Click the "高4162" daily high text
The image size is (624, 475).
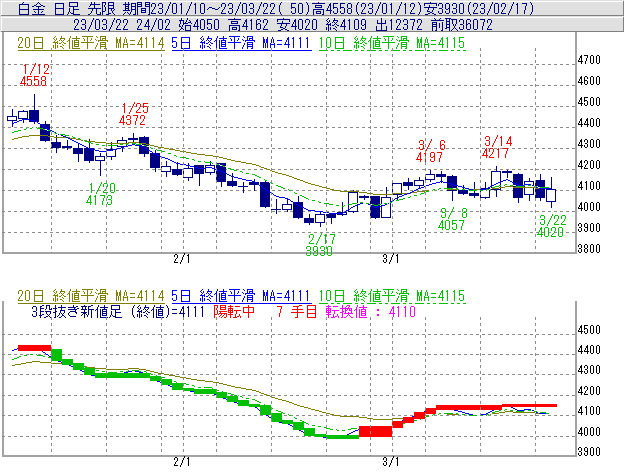tap(248, 25)
